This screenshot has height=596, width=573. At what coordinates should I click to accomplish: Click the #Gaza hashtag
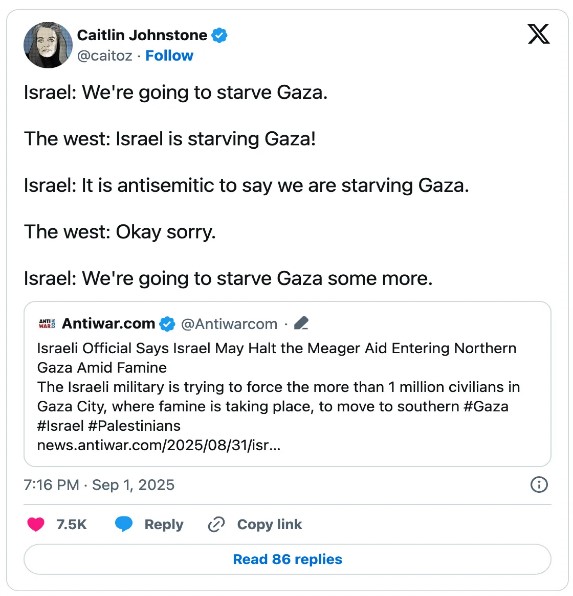point(486,406)
